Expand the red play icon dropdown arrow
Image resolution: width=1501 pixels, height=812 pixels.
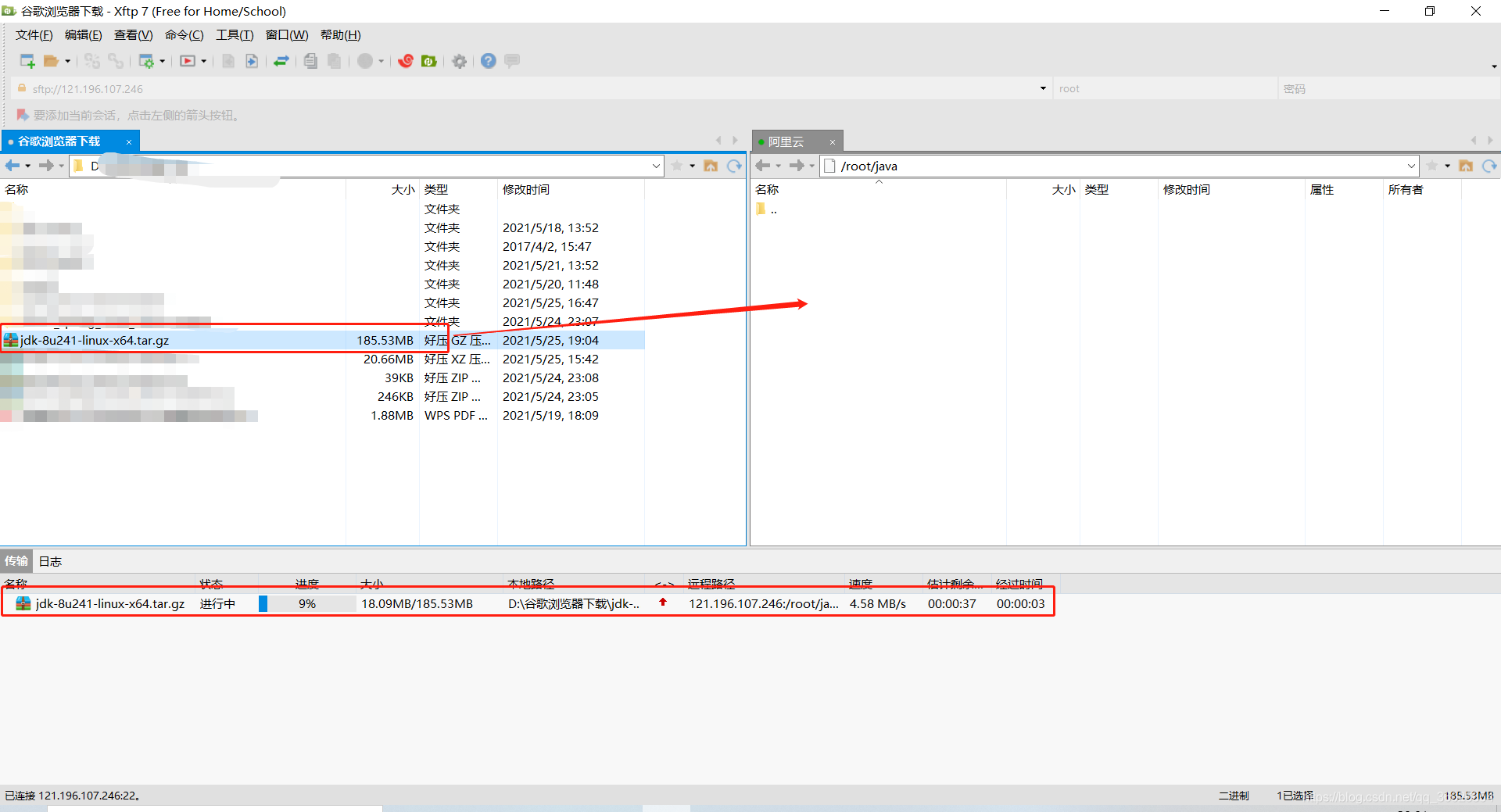pyautogui.click(x=203, y=61)
